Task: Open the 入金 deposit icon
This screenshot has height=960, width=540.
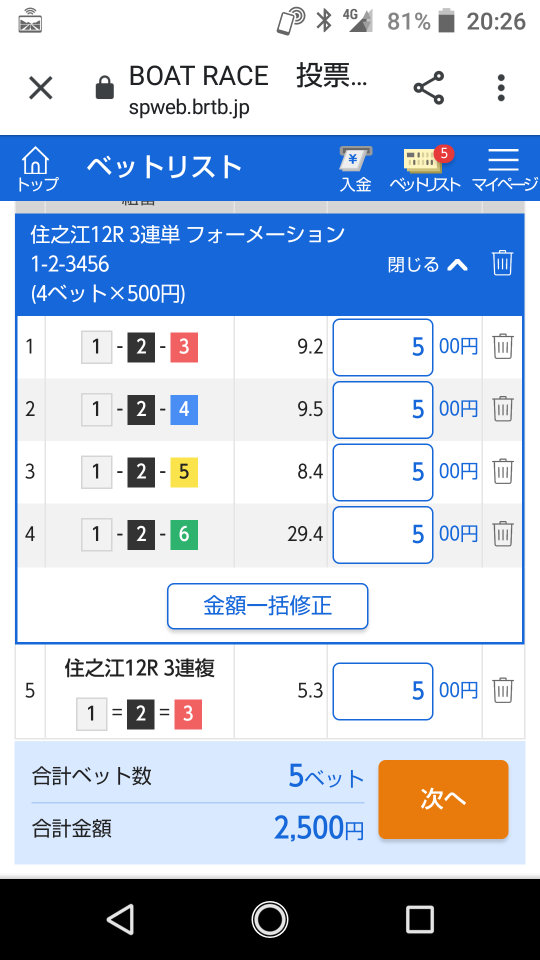Action: (x=356, y=170)
